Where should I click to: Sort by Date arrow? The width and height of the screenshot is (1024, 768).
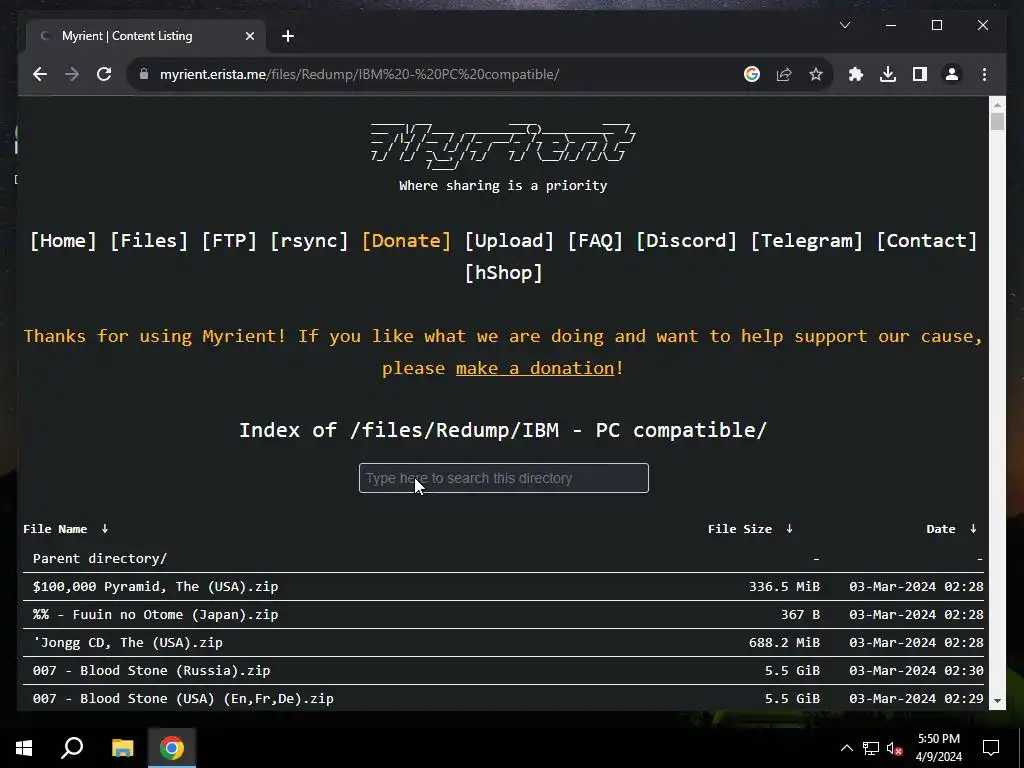(973, 529)
